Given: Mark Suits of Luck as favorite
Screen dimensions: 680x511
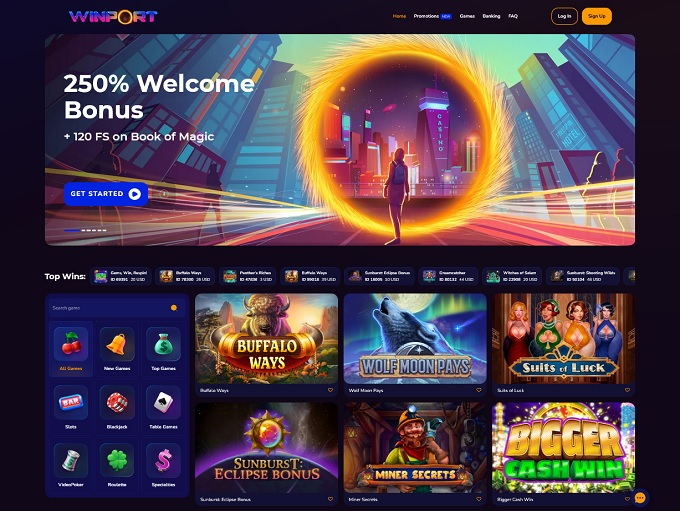Looking at the screenshot, I should tap(627, 390).
